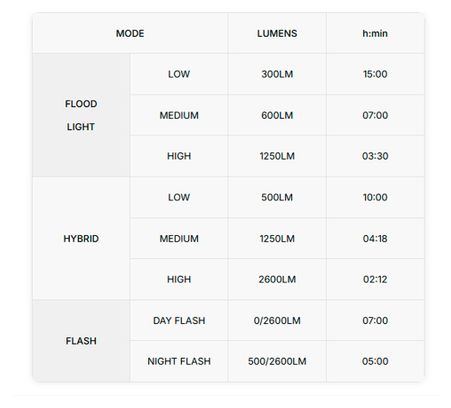Click the 300LM lumens value
This screenshot has width=451, height=408.
(x=277, y=74)
